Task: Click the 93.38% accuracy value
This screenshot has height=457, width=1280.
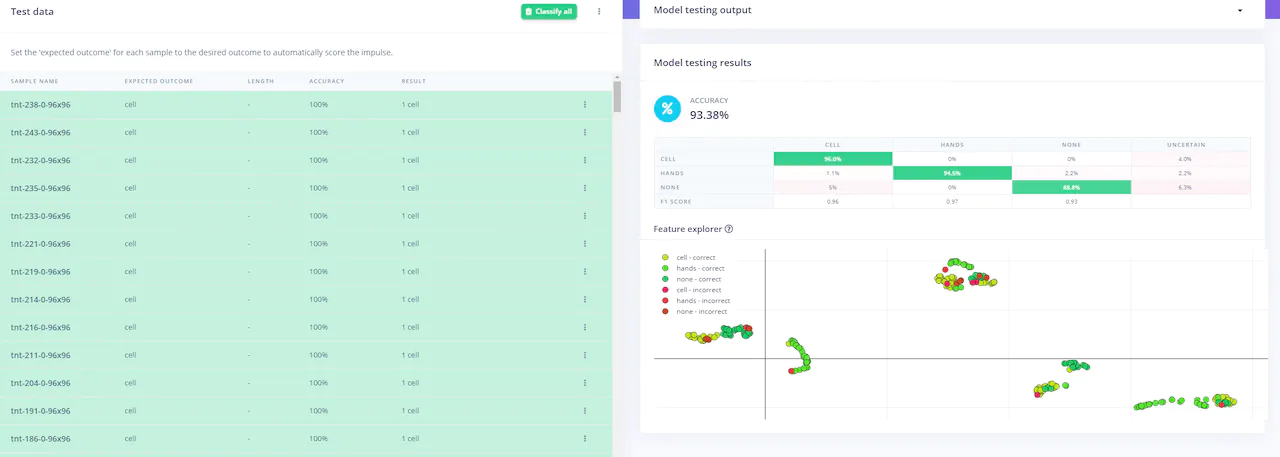Action: pos(709,115)
